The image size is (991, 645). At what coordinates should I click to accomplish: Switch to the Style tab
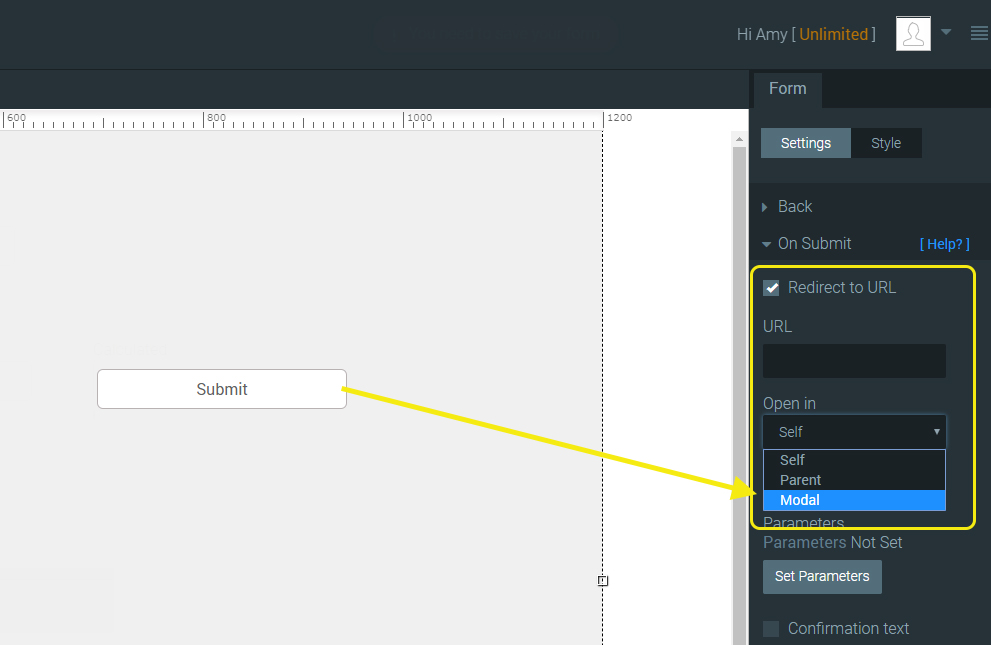point(886,143)
